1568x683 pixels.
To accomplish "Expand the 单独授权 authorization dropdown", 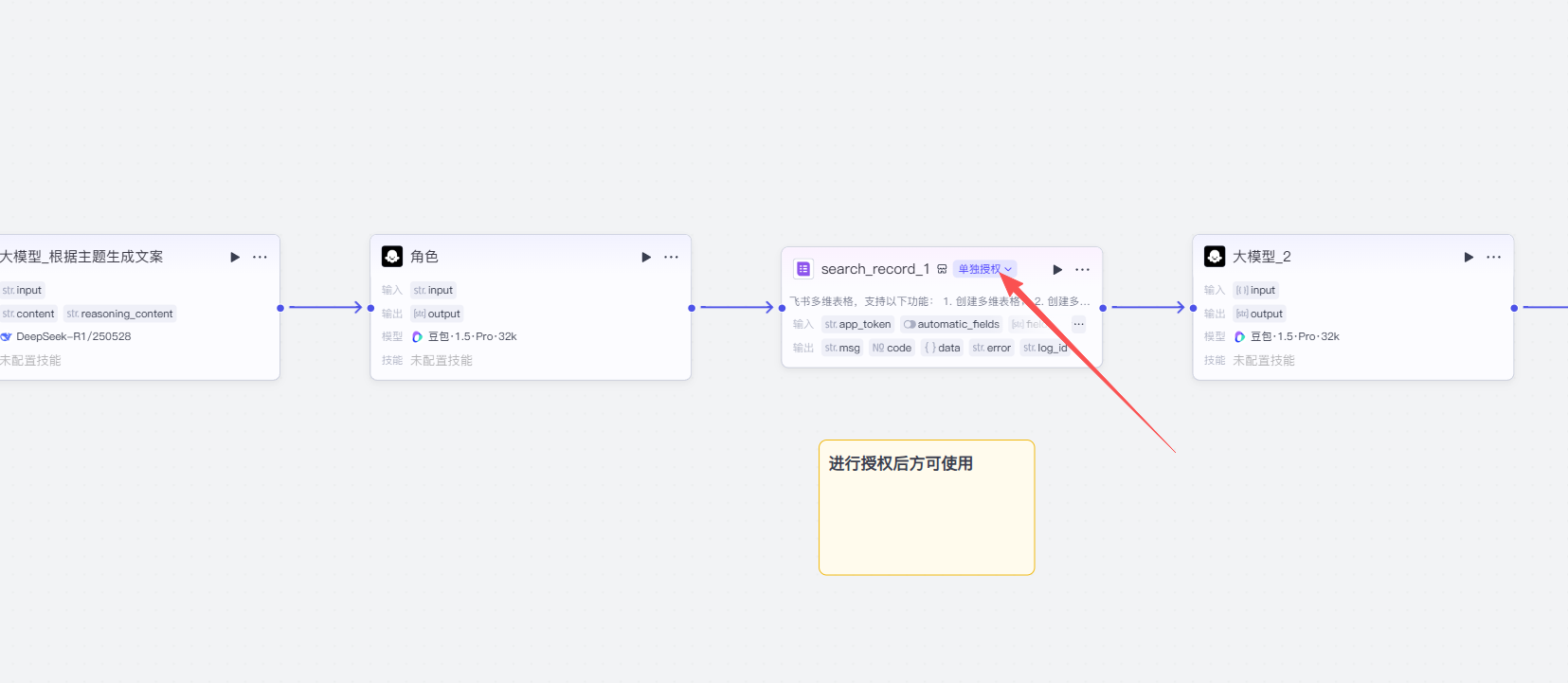I will coord(984,269).
